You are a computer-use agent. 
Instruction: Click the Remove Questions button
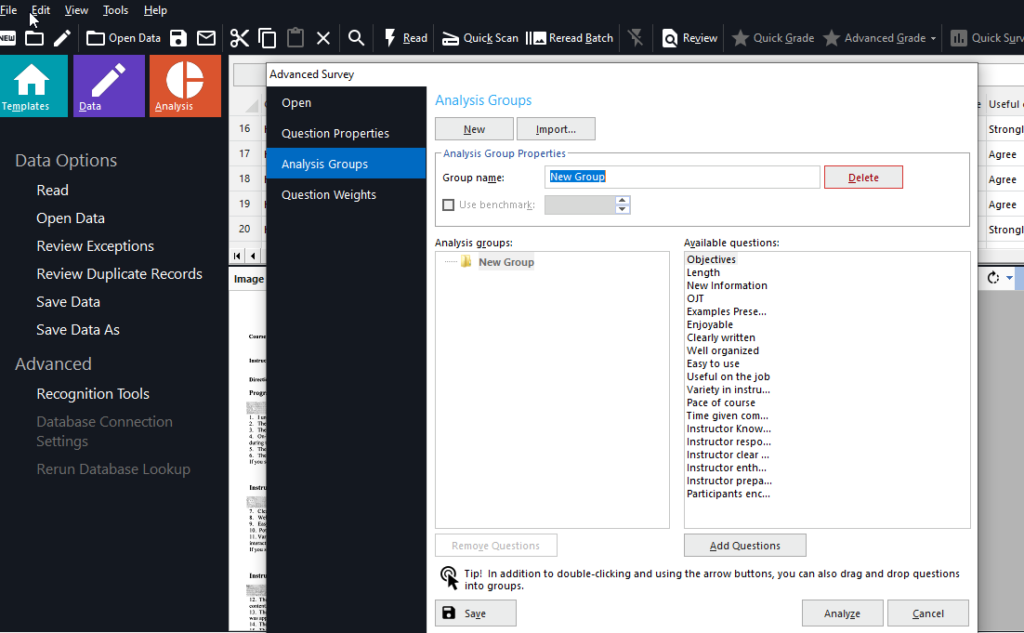[496, 545]
